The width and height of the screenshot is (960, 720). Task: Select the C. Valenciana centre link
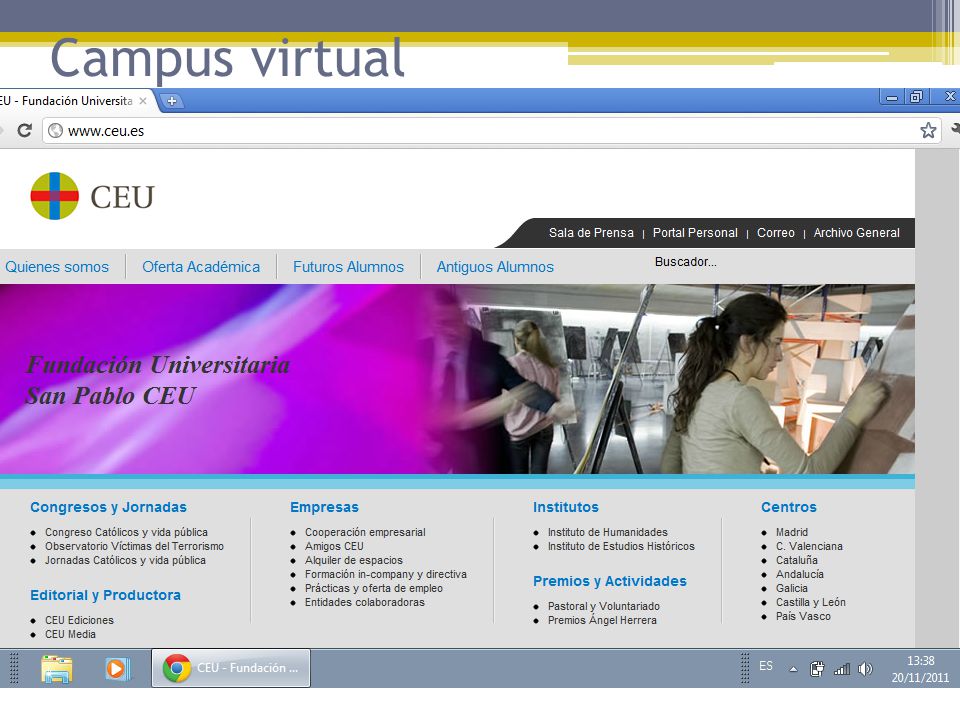(x=809, y=546)
